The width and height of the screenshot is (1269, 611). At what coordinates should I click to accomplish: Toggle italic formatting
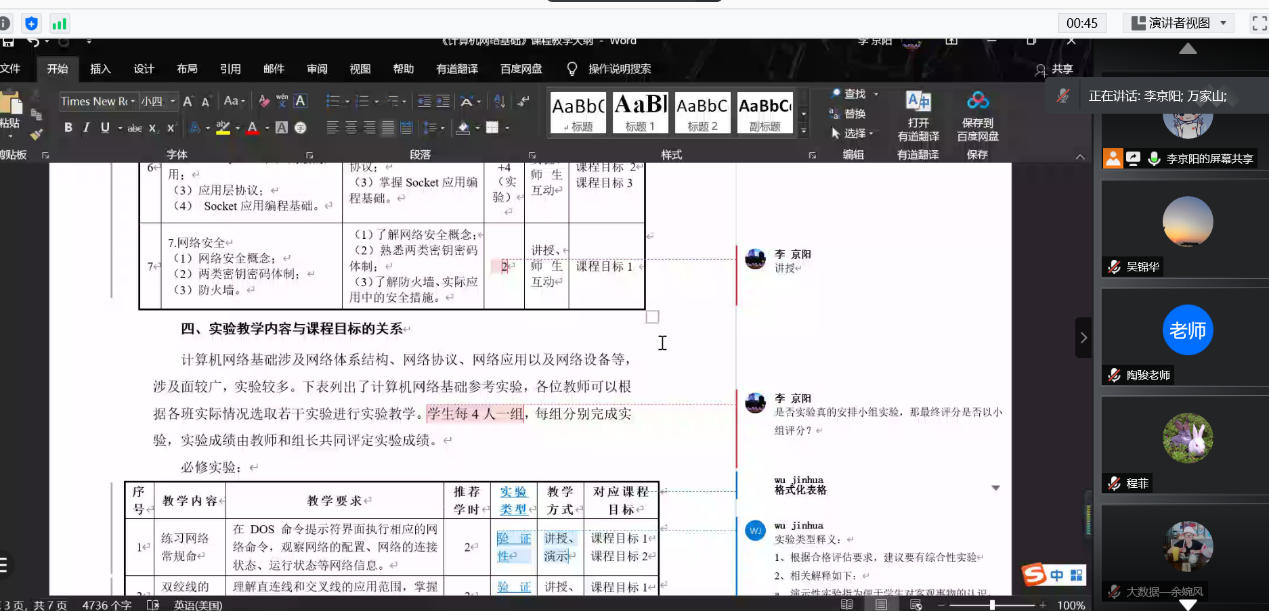pyautogui.click(x=86, y=128)
